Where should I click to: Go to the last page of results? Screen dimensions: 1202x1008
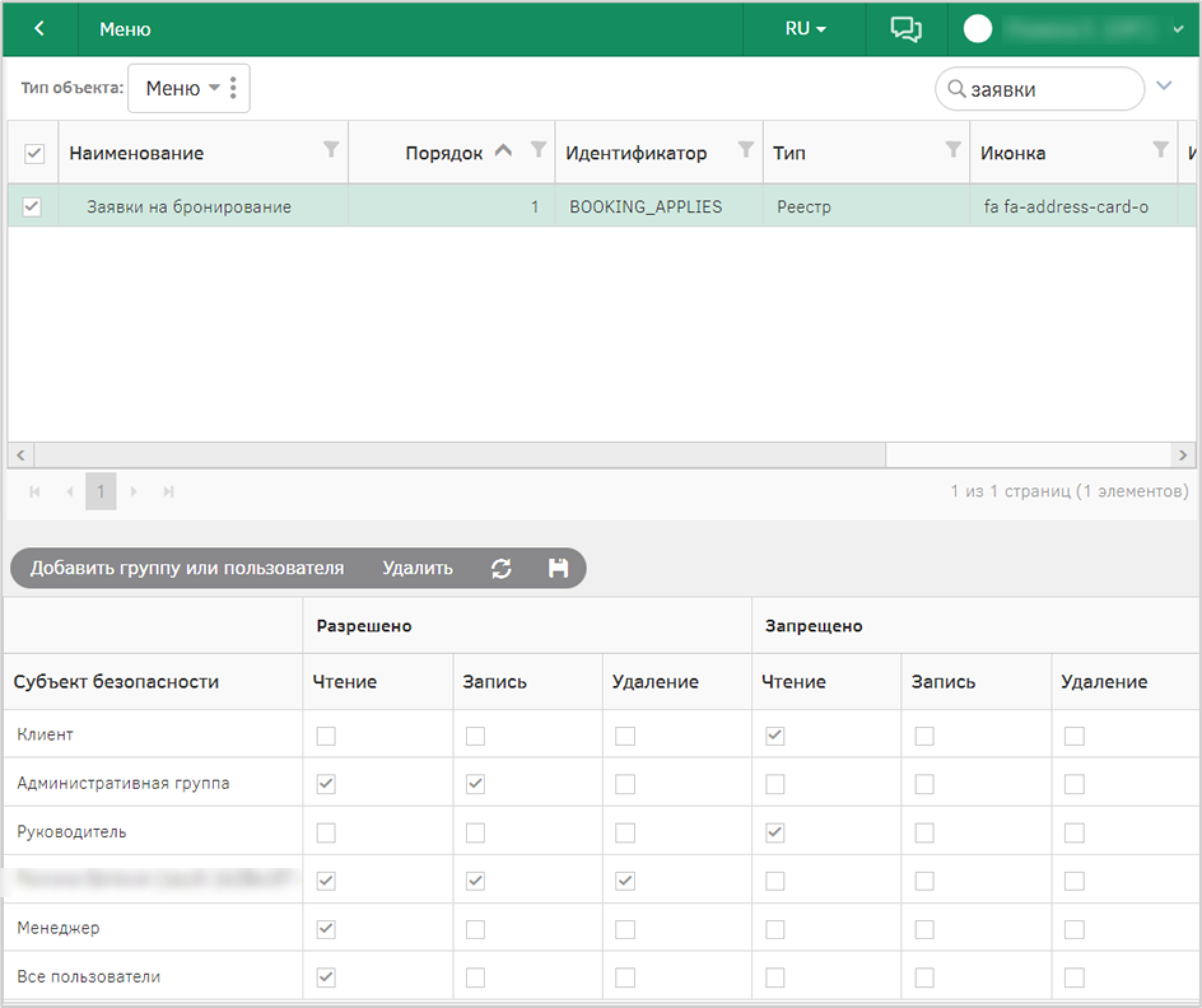[x=169, y=491]
